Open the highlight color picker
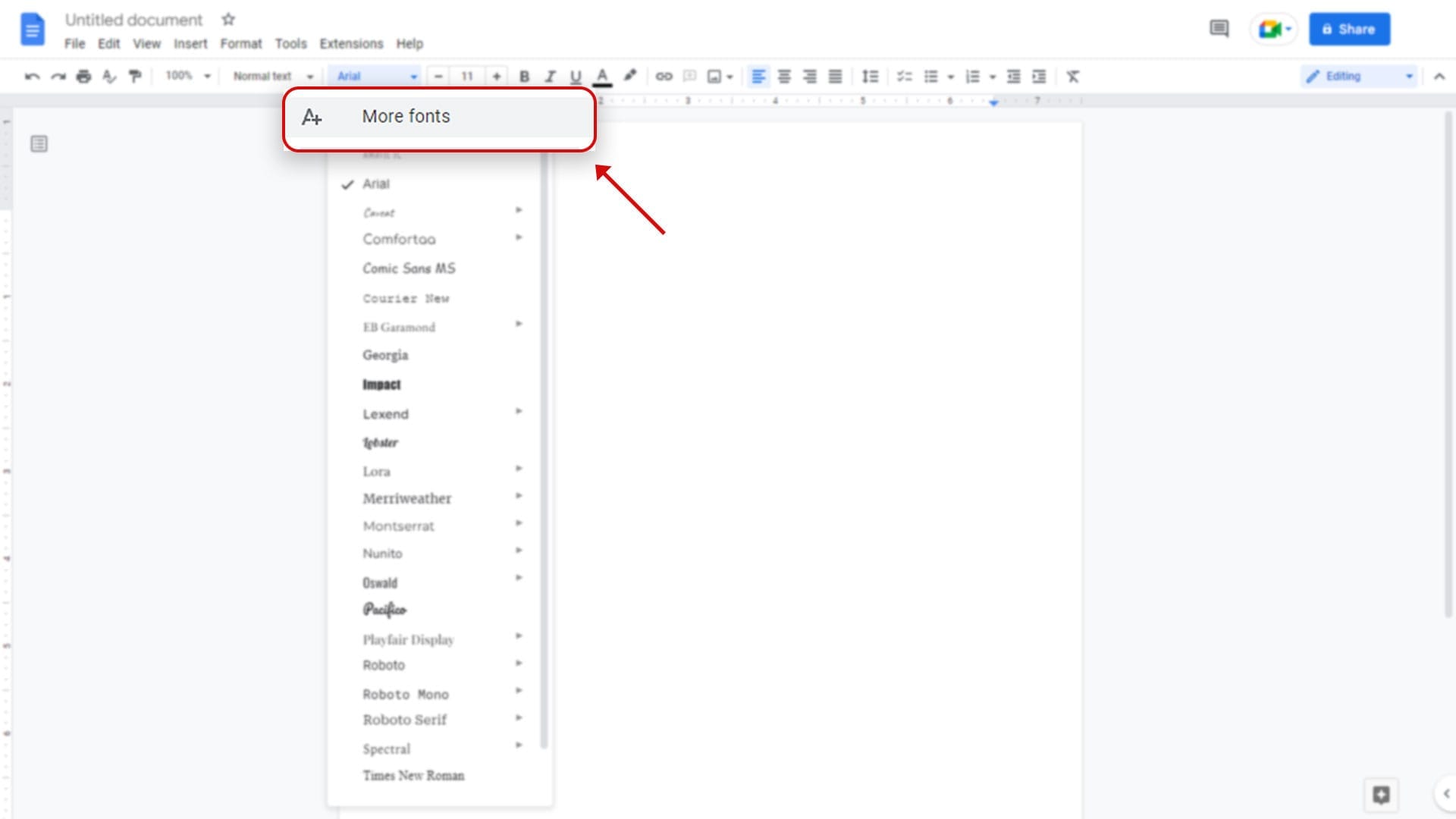This screenshot has width=1456, height=819. pos(629,76)
